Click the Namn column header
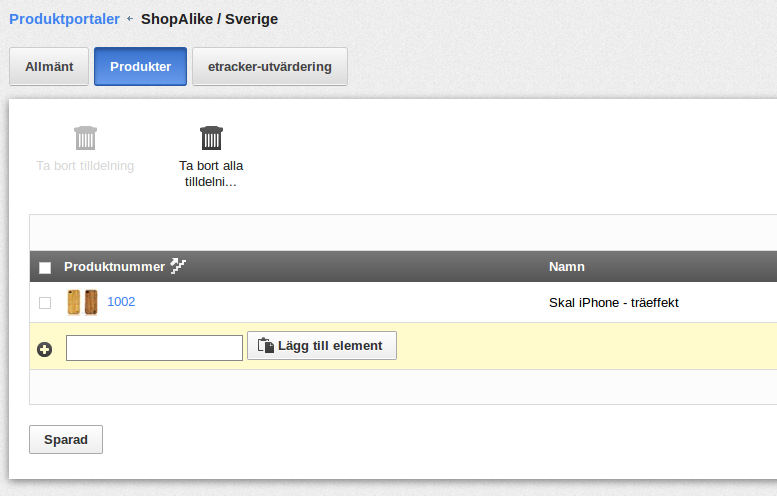 click(566, 267)
